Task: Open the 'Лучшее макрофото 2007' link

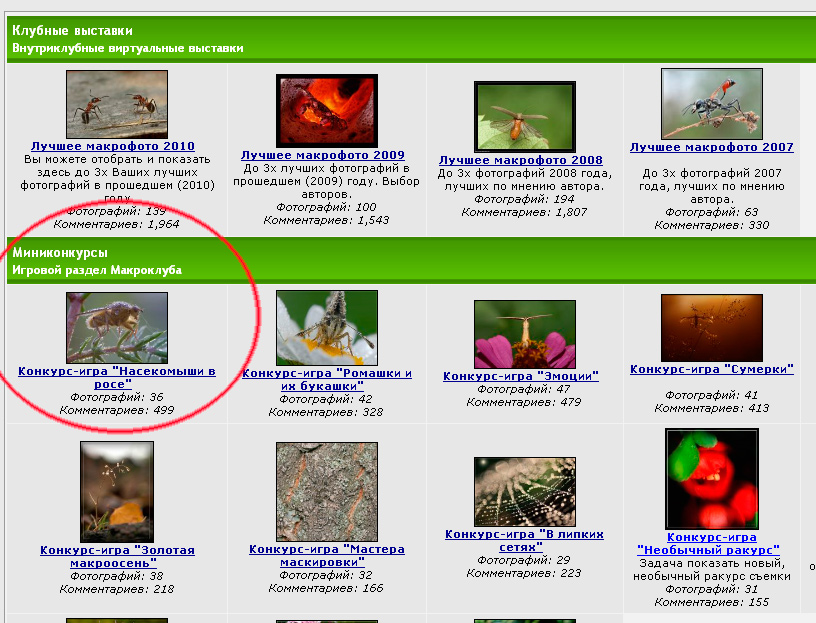Action: coord(712,147)
